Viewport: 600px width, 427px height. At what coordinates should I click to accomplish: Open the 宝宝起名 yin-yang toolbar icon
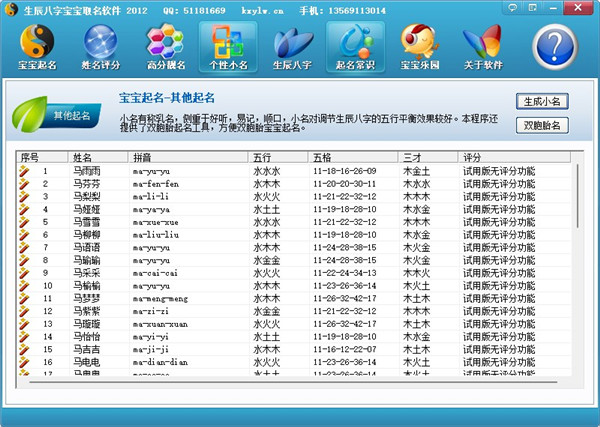coord(37,47)
